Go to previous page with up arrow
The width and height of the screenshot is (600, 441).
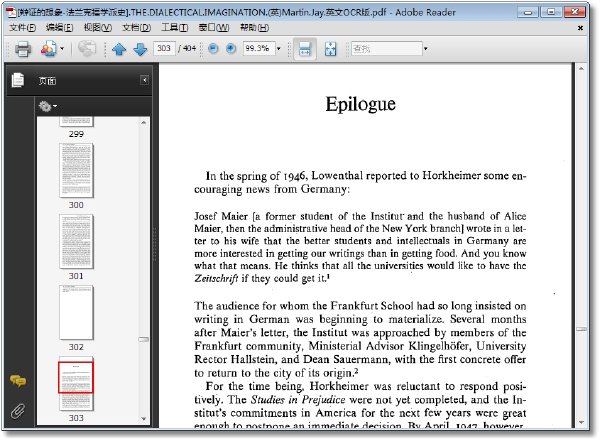tap(119, 49)
